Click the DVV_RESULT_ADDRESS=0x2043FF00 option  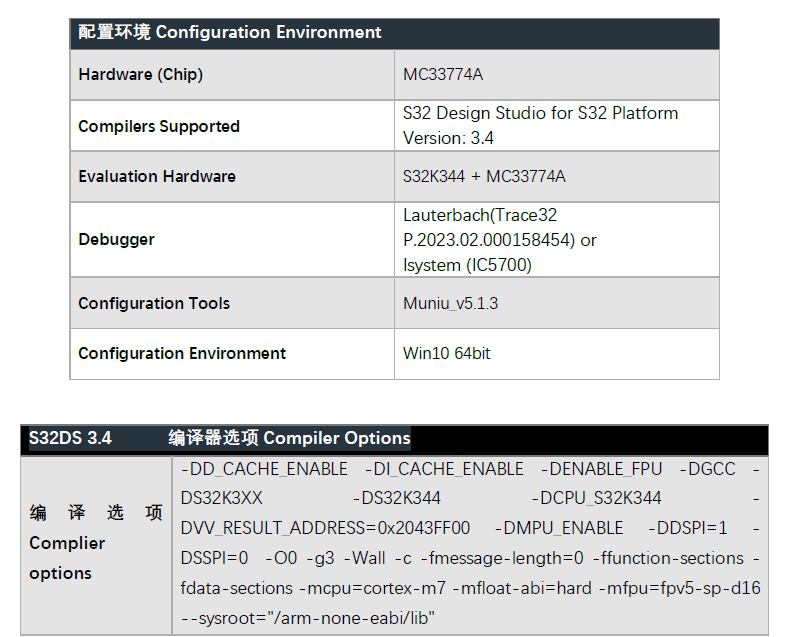coord(325,528)
